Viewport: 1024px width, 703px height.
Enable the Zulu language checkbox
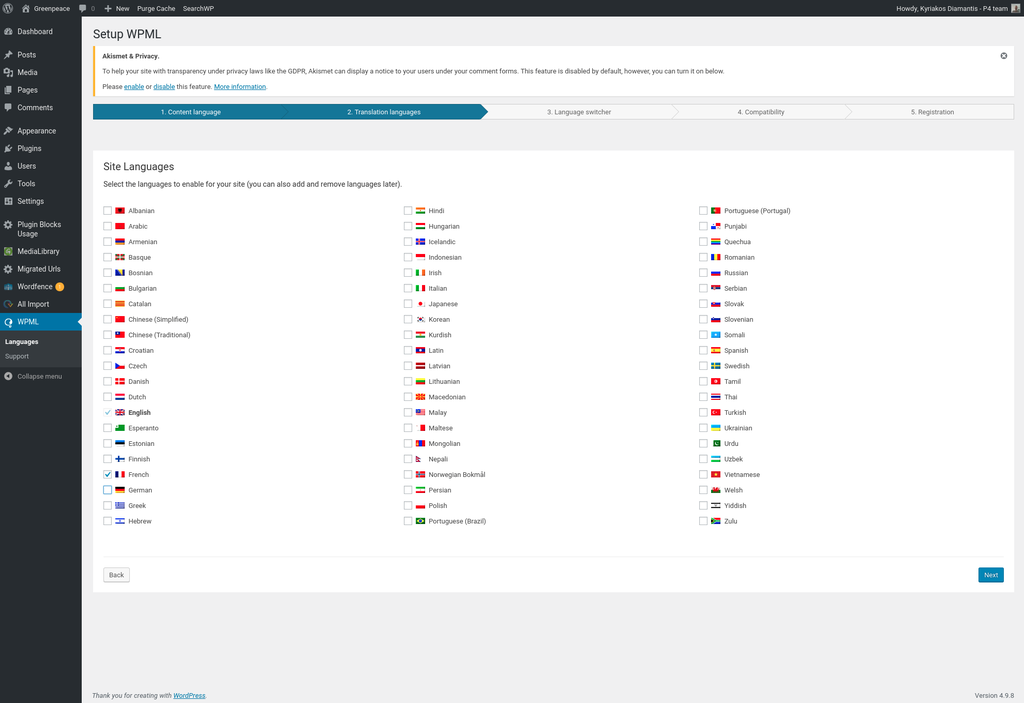tap(703, 521)
